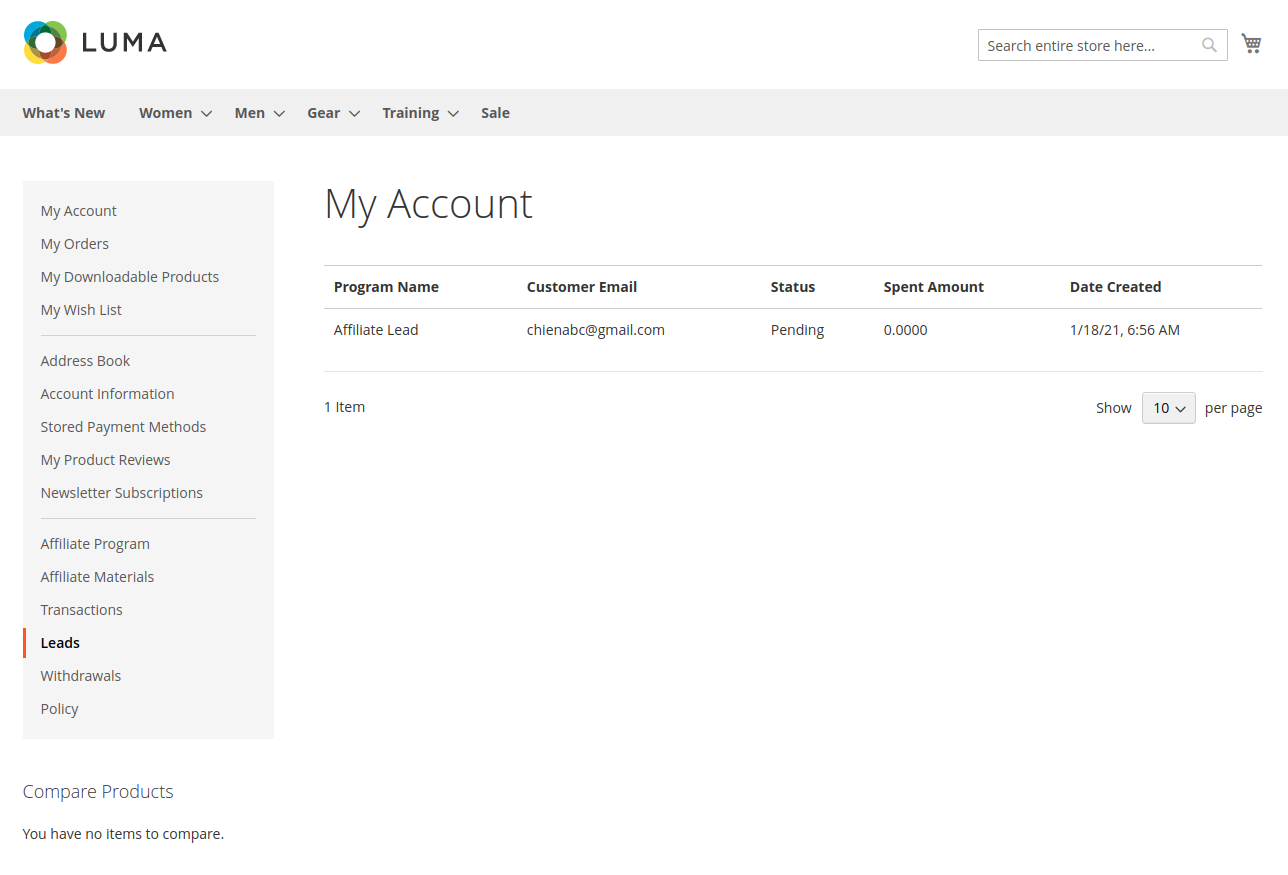Open the shopping cart icon

pyautogui.click(x=1251, y=43)
